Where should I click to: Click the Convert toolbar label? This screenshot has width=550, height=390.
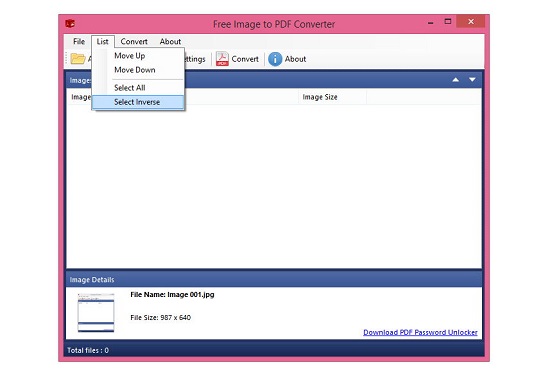pyautogui.click(x=245, y=59)
